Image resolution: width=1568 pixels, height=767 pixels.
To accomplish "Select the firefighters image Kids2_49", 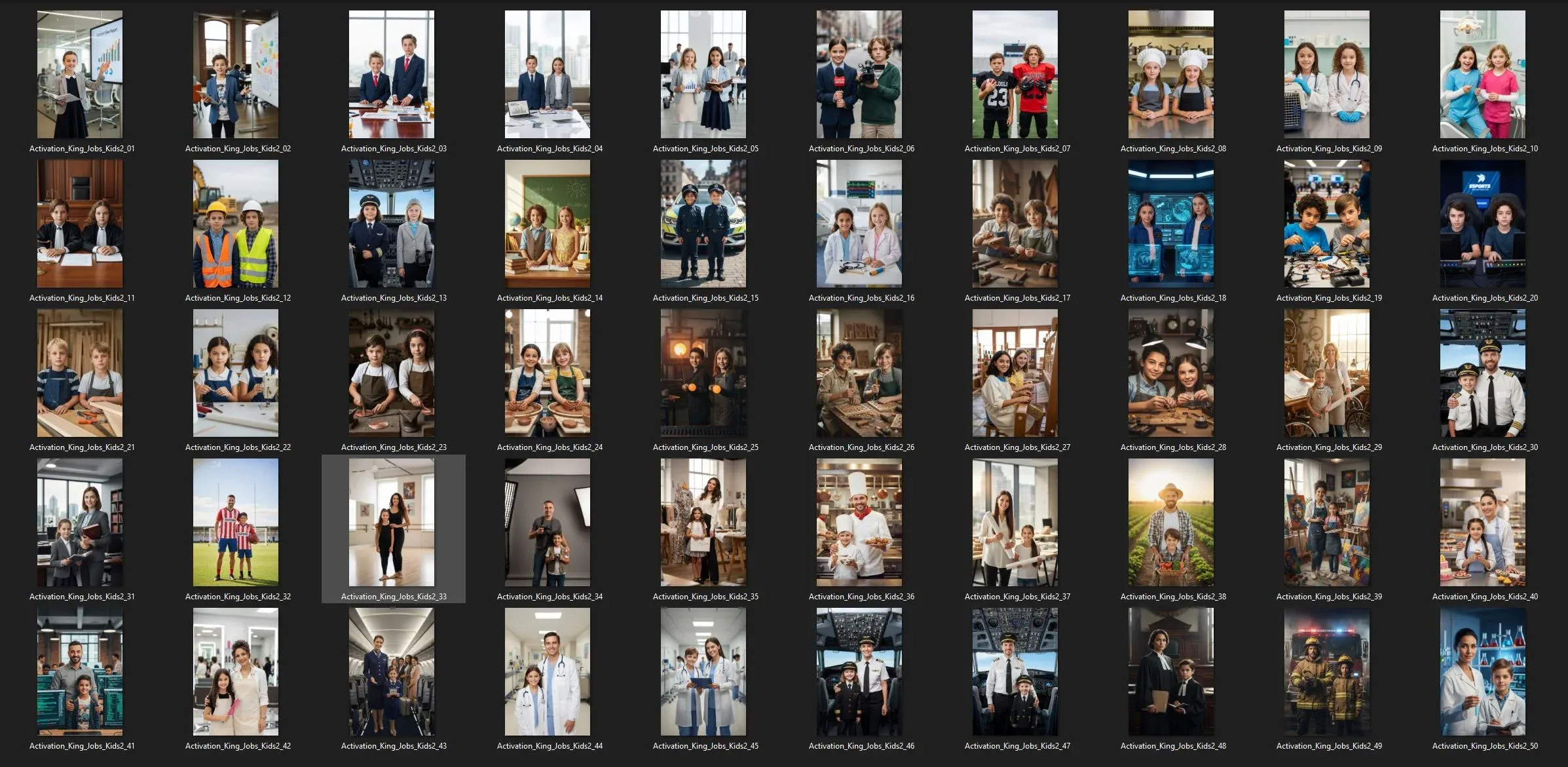I will [x=1326, y=671].
